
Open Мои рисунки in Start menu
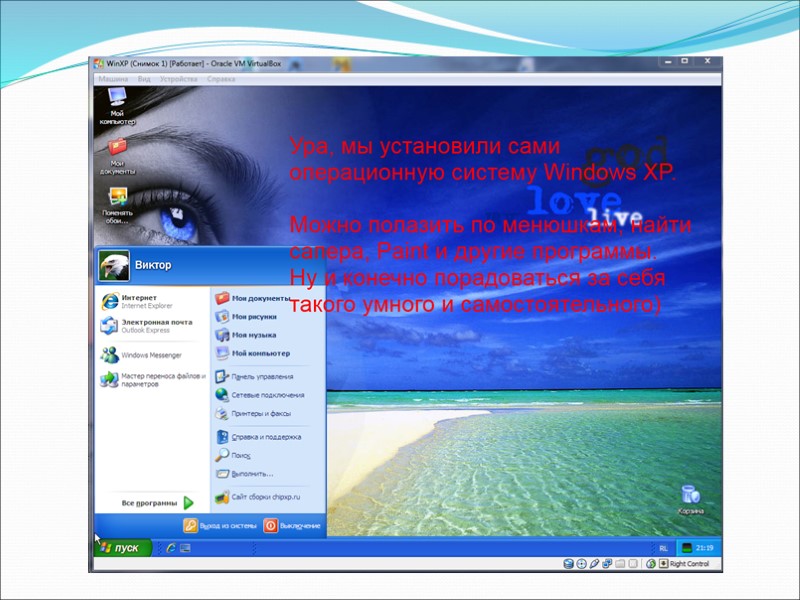tap(246, 317)
